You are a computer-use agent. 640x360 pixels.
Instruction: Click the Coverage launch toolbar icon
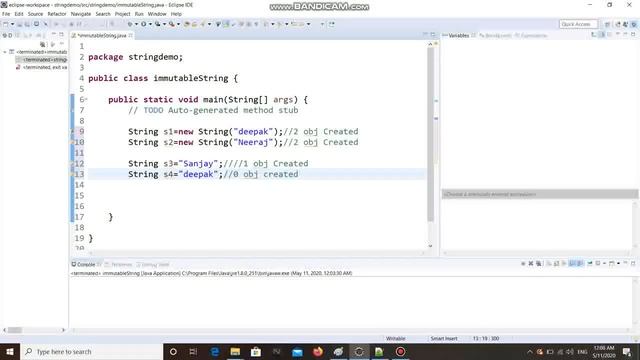[x=158, y=24]
